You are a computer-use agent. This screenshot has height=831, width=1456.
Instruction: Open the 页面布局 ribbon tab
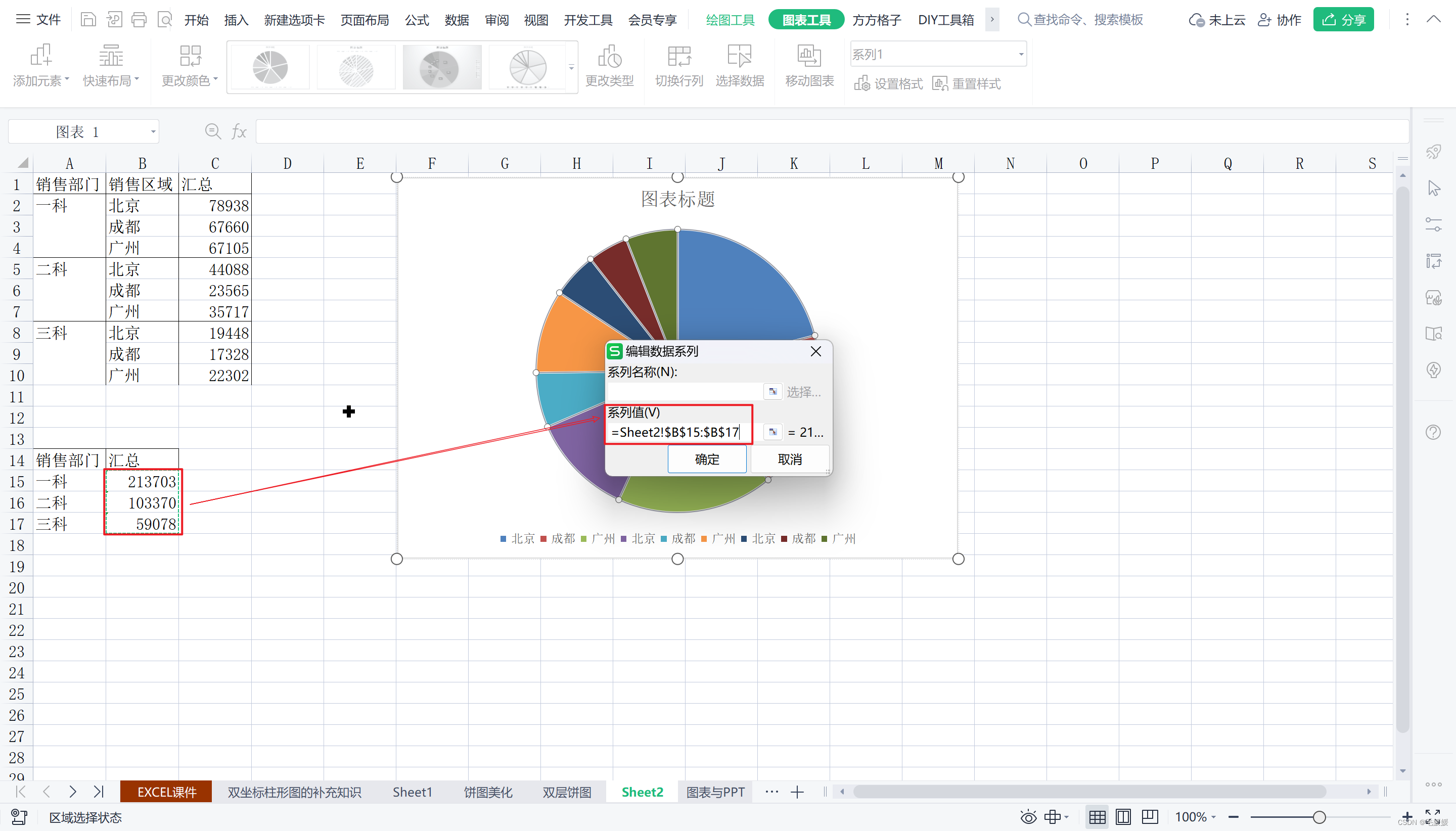click(364, 20)
